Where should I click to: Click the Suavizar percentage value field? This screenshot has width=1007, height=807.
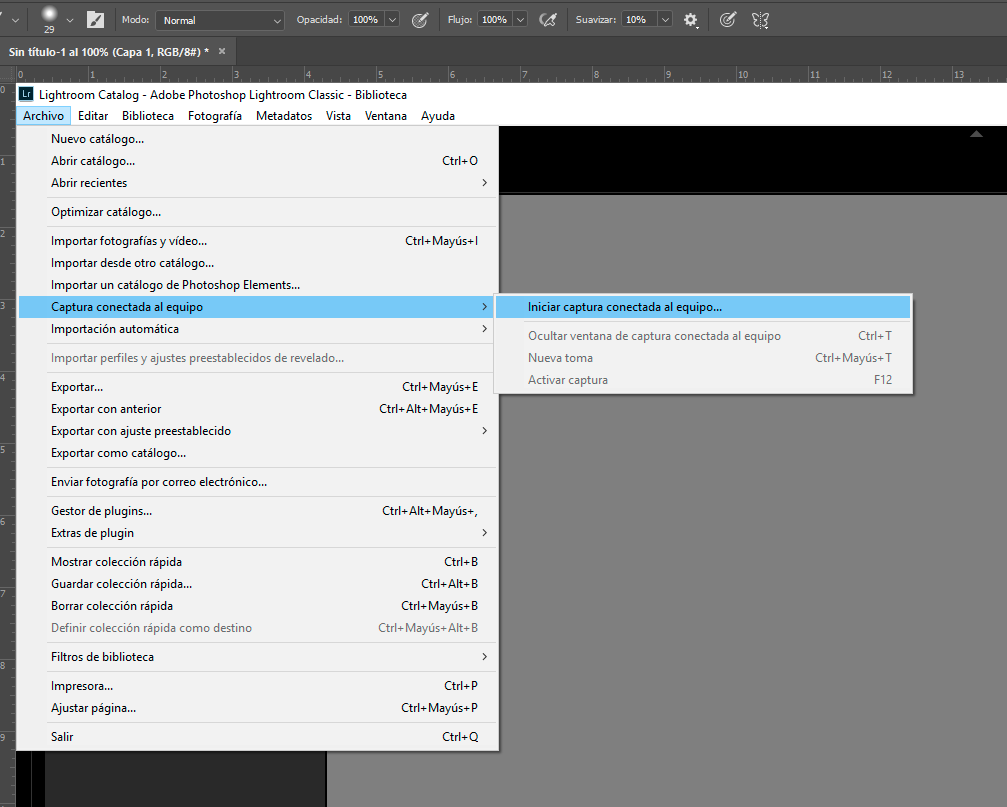pos(640,20)
